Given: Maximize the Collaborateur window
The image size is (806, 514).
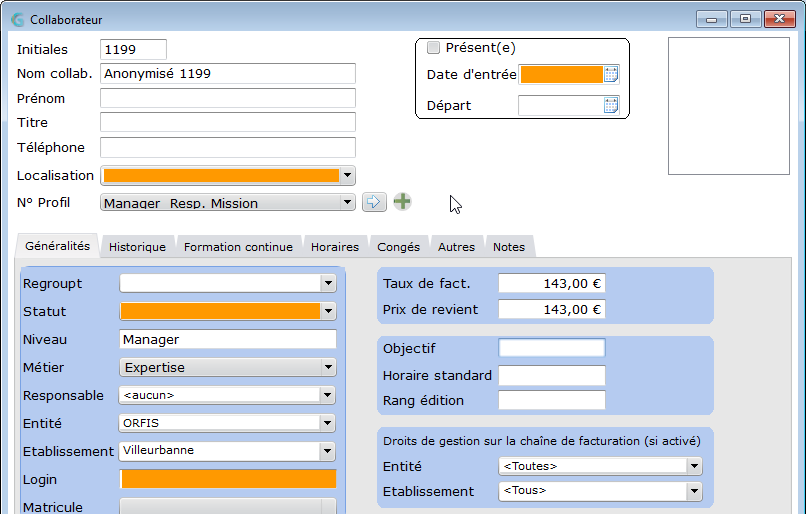Looking at the screenshot, I should click(745, 20).
